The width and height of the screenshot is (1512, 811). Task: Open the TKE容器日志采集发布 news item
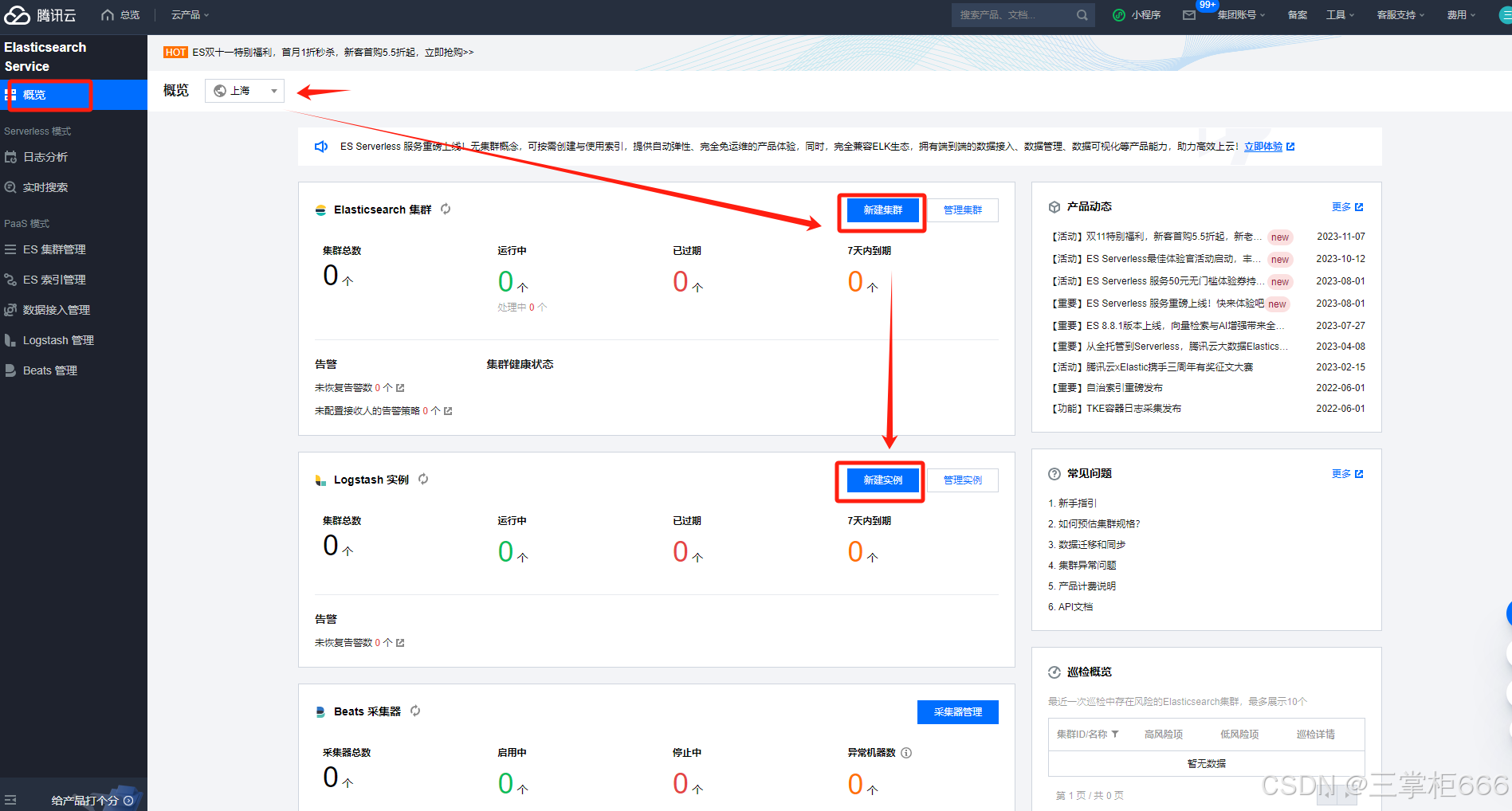tap(1116, 409)
